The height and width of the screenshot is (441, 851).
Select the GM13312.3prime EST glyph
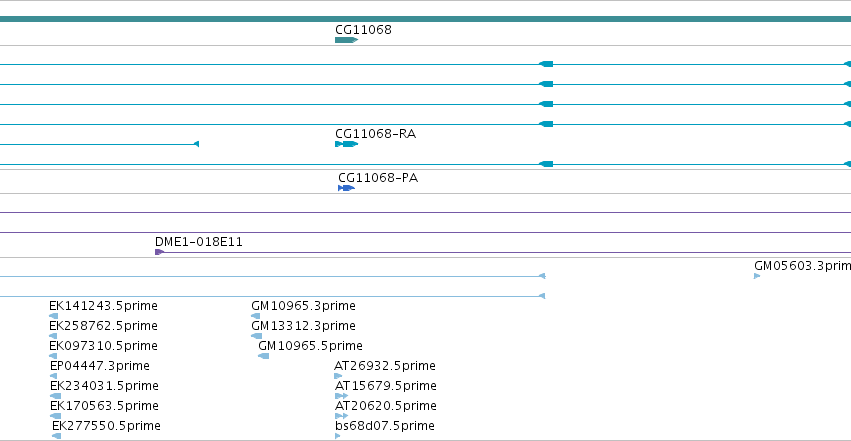(x=257, y=336)
